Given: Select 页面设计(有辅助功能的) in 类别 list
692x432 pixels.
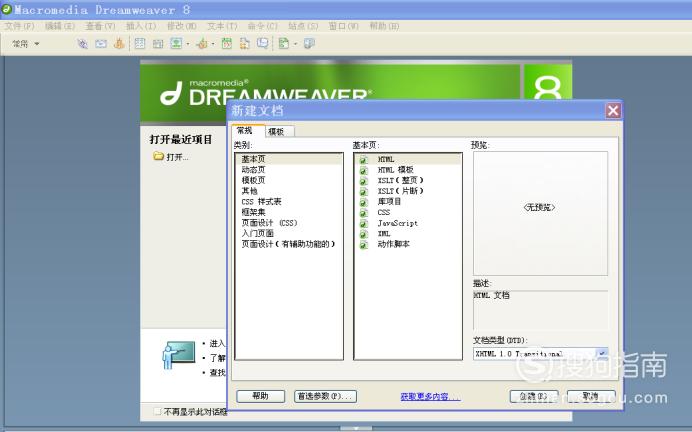Looking at the screenshot, I should coord(289,244).
